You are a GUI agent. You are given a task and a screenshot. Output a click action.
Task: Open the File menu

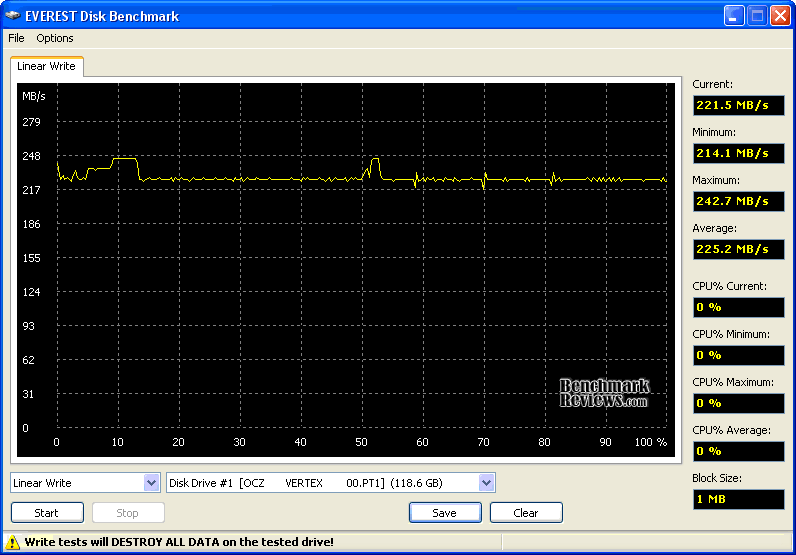[16, 38]
